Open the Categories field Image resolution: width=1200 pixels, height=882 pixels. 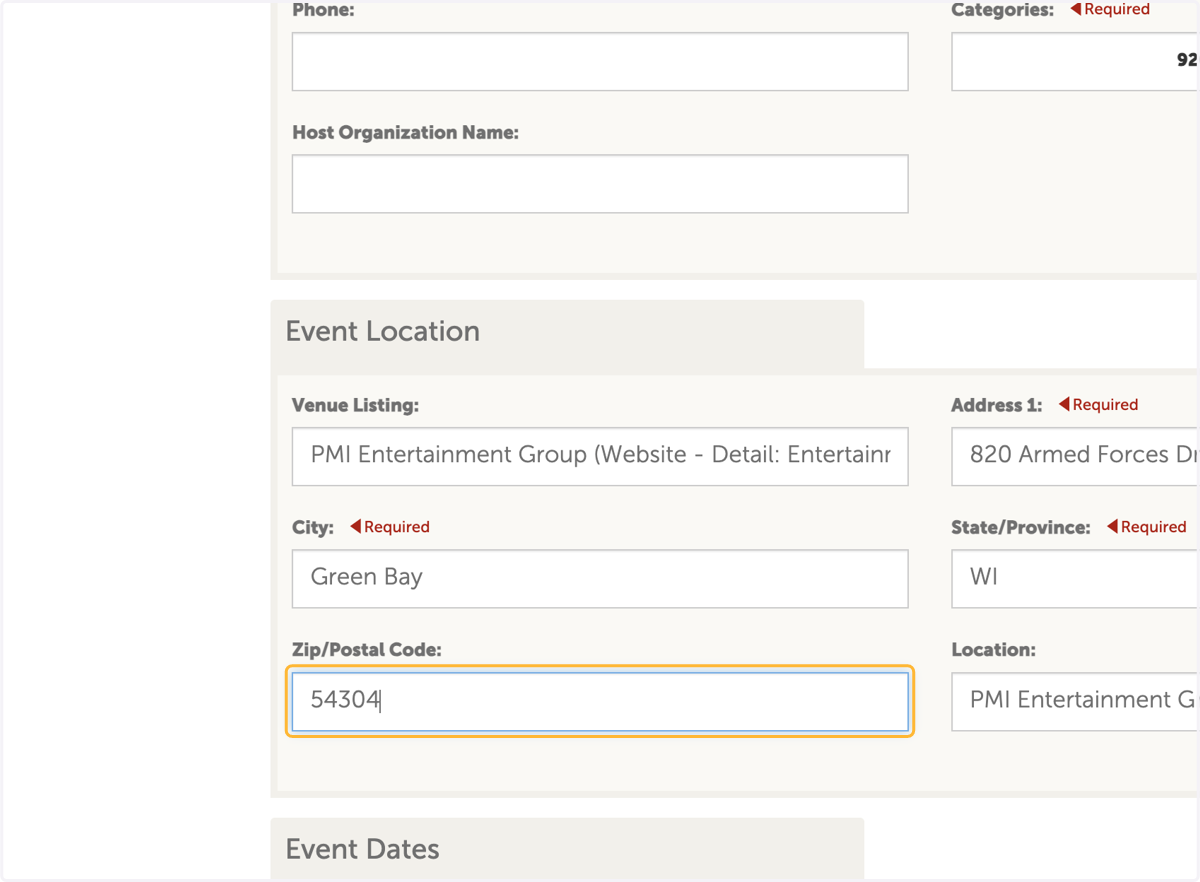[x=1075, y=62]
